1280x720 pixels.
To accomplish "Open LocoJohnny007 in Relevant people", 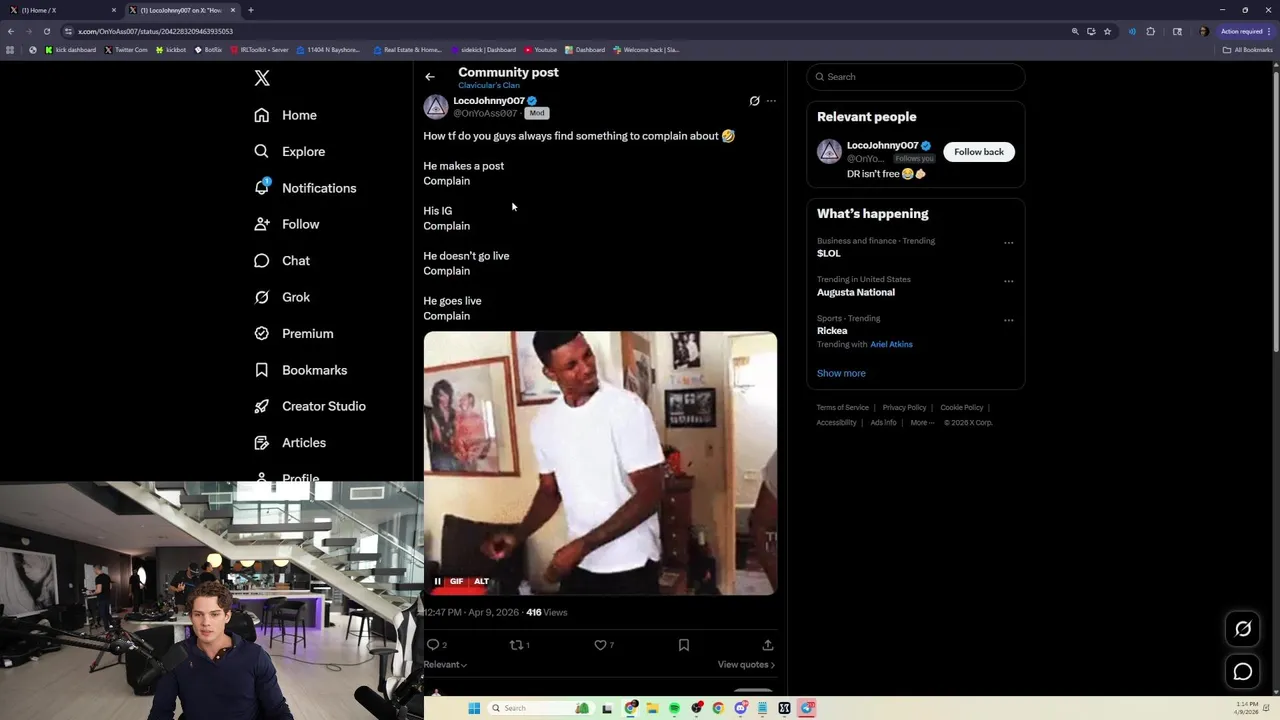I will 882,146.
